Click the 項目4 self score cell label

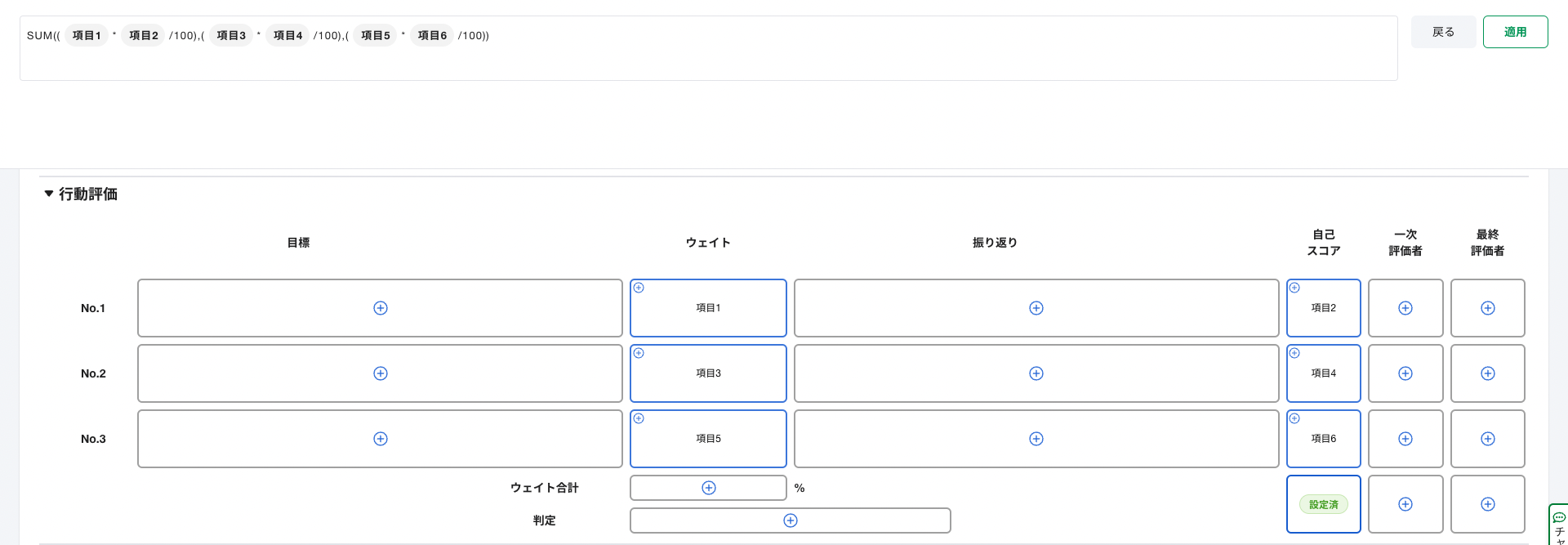point(1324,373)
